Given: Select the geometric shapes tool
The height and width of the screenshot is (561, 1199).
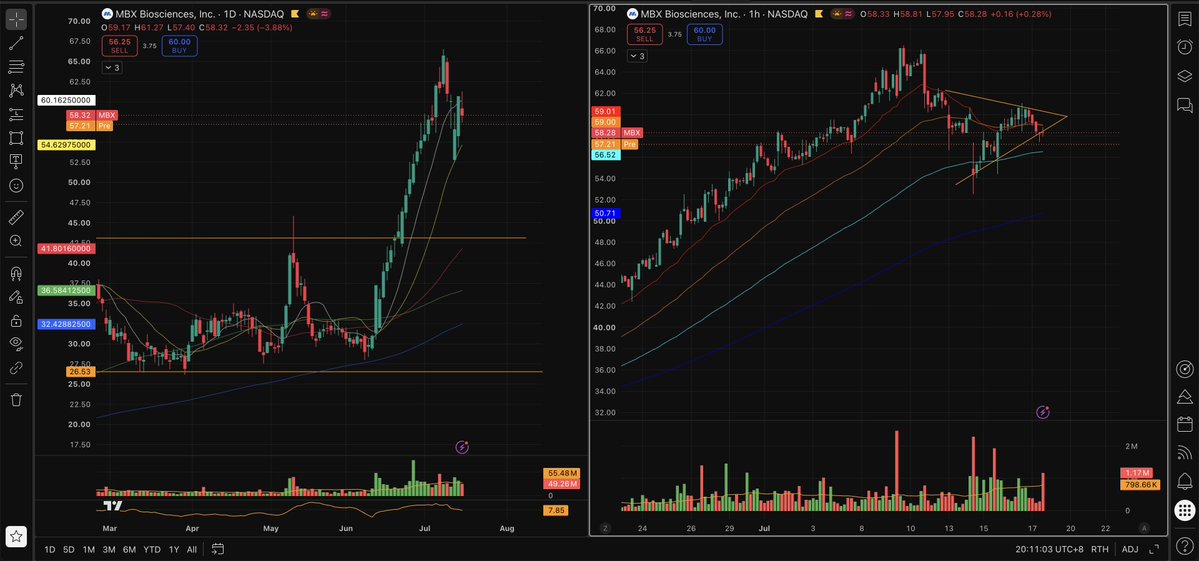Looking at the screenshot, I should (x=16, y=138).
